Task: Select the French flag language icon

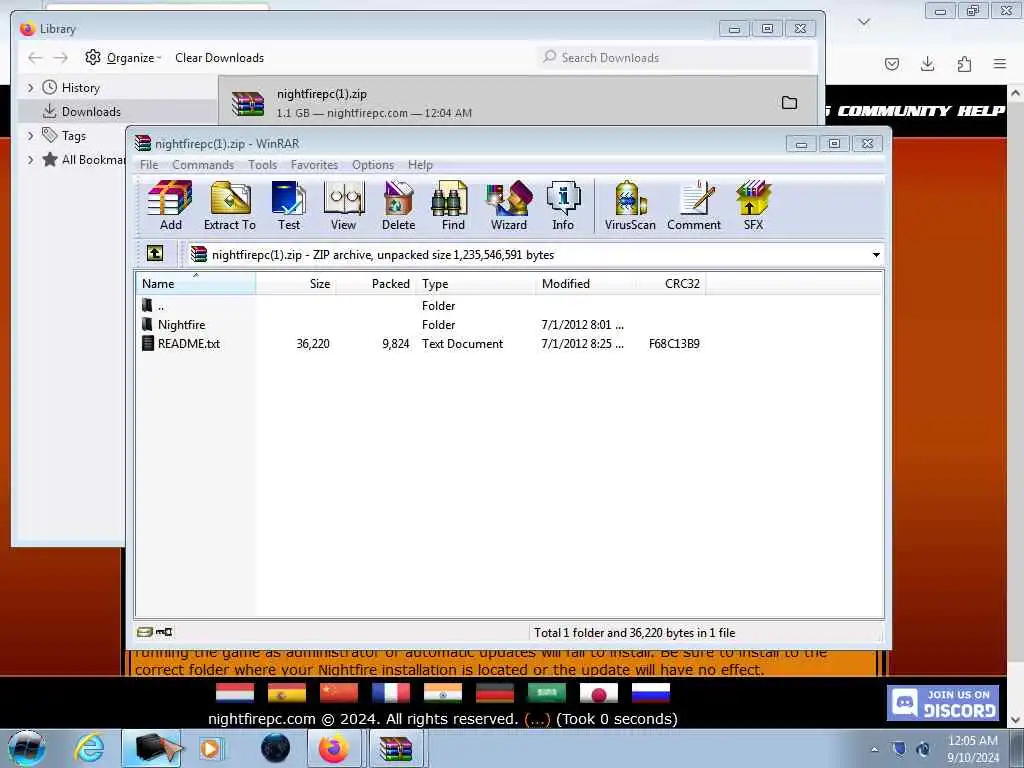Action: [x=391, y=693]
